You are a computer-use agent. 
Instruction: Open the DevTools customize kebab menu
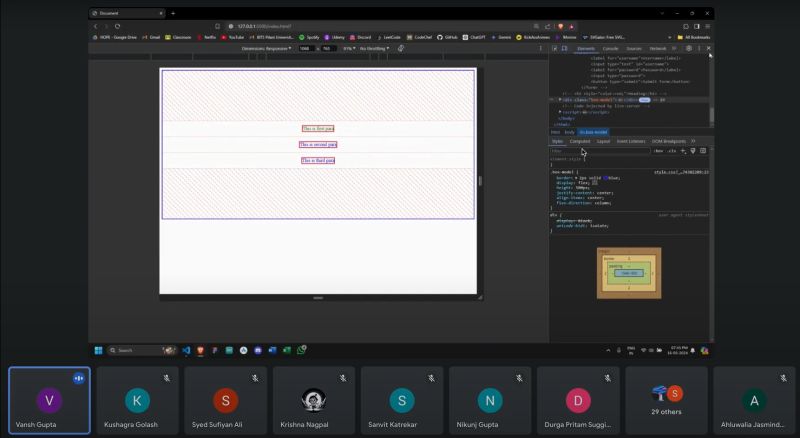point(699,48)
